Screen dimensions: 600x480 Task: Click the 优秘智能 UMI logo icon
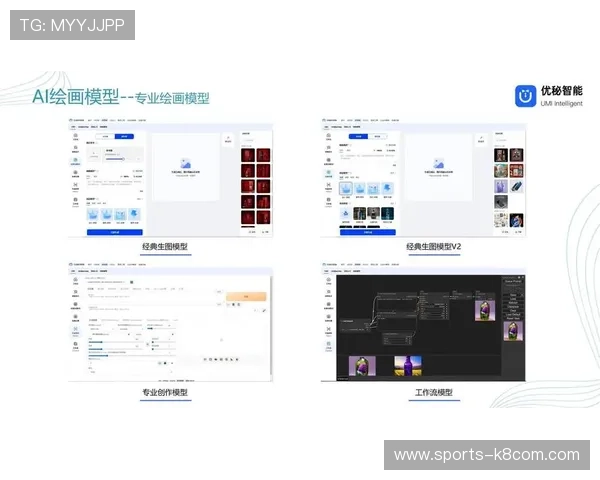pos(525,96)
